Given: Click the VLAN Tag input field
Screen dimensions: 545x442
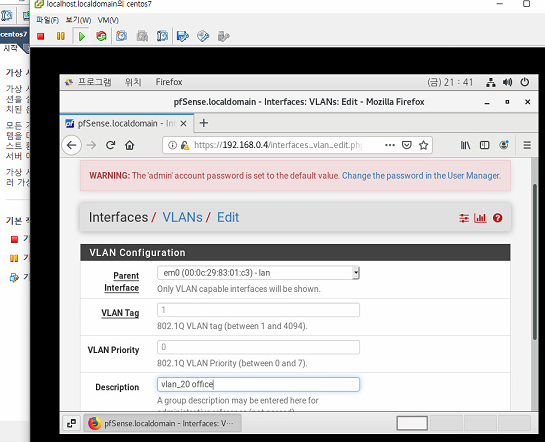Looking at the screenshot, I should [258, 310].
